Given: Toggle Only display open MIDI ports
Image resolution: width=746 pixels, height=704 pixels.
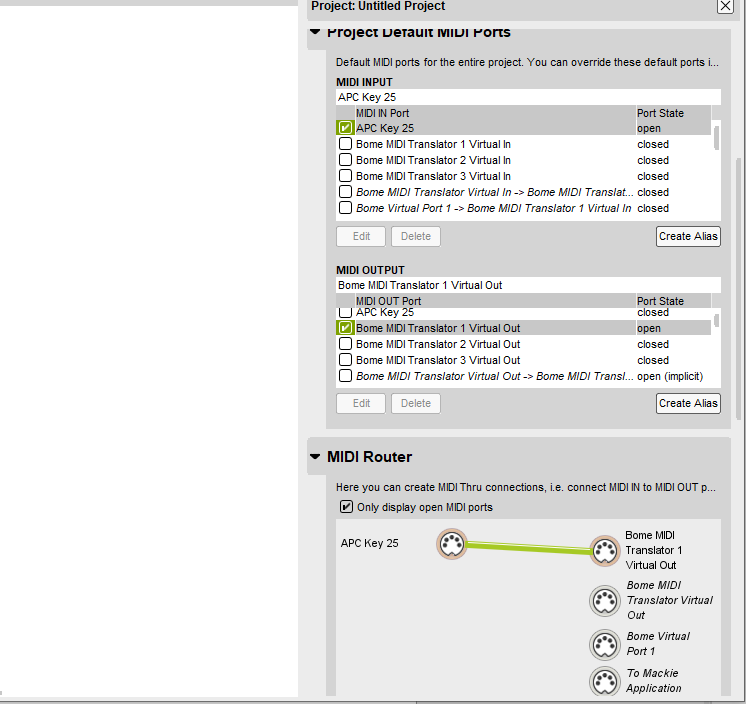Looking at the screenshot, I should click(x=346, y=507).
